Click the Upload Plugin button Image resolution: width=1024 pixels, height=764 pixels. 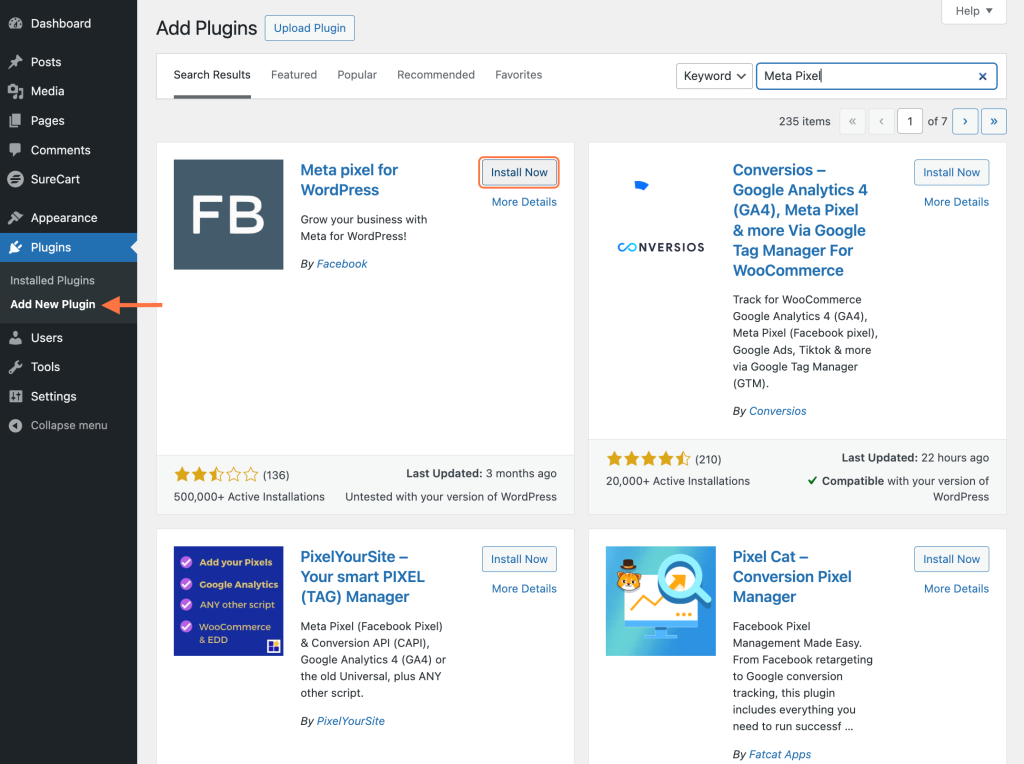[x=310, y=28]
